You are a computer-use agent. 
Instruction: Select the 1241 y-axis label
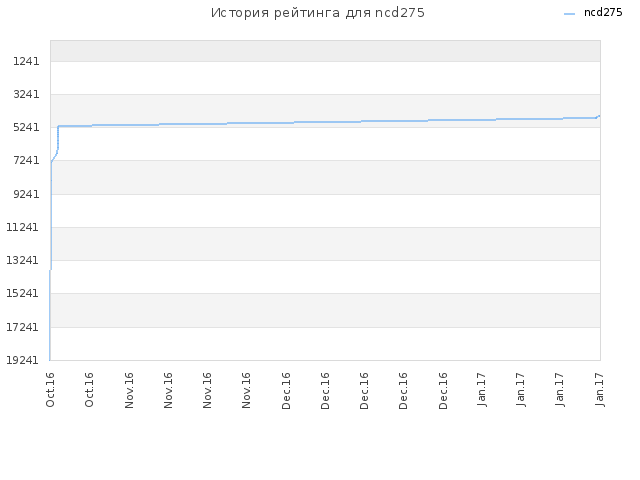click(26, 61)
